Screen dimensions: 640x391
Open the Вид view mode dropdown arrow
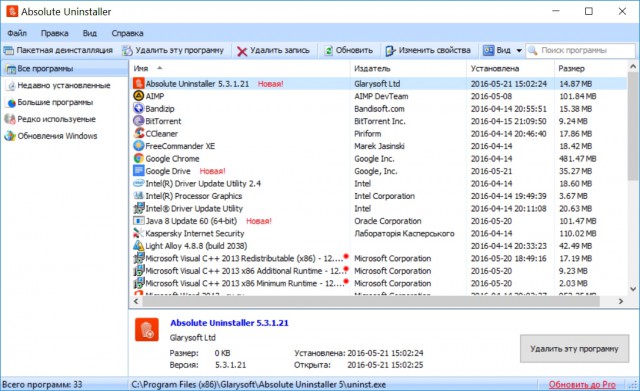click(519, 51)
